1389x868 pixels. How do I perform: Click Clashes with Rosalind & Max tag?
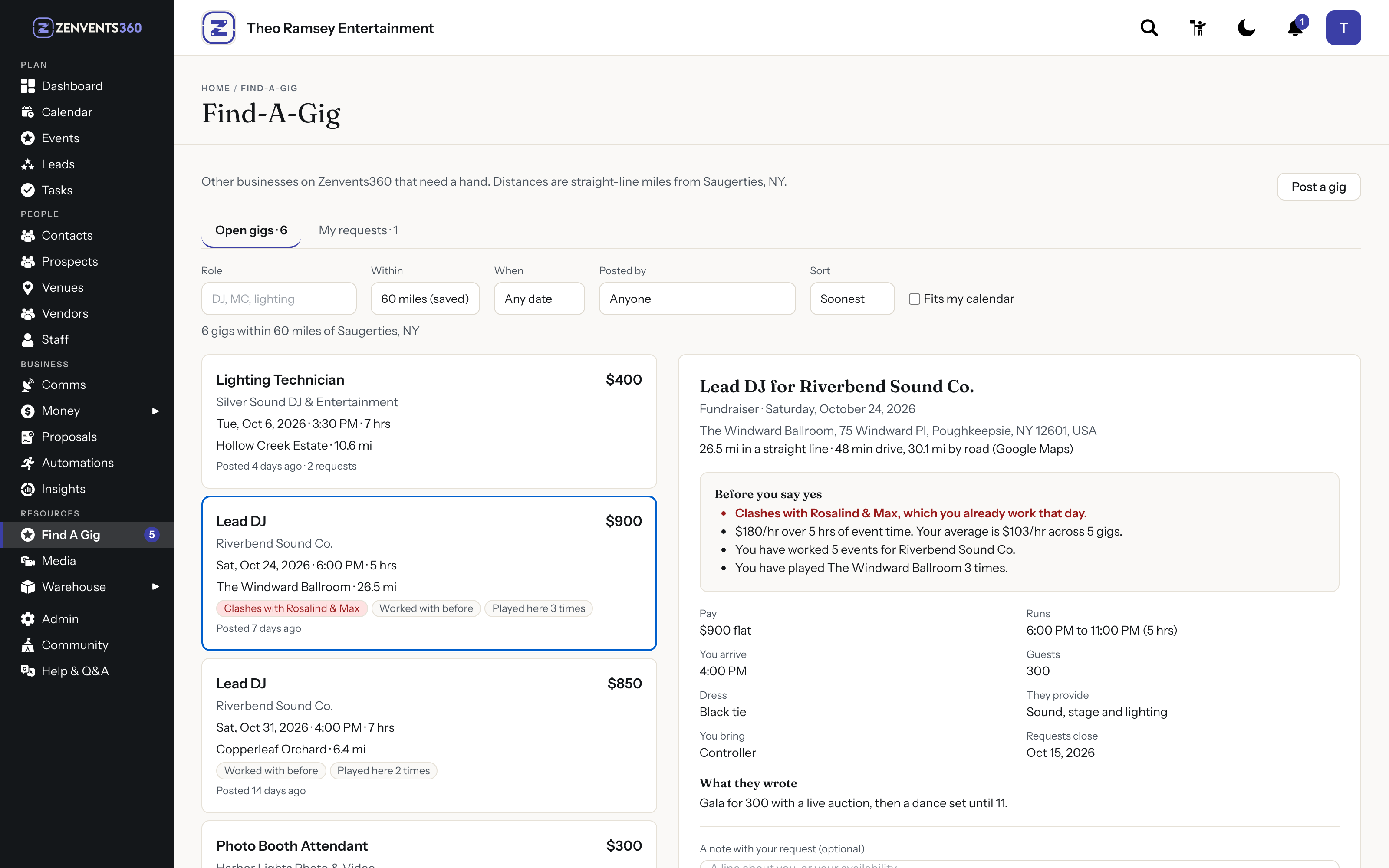(292, 608)
